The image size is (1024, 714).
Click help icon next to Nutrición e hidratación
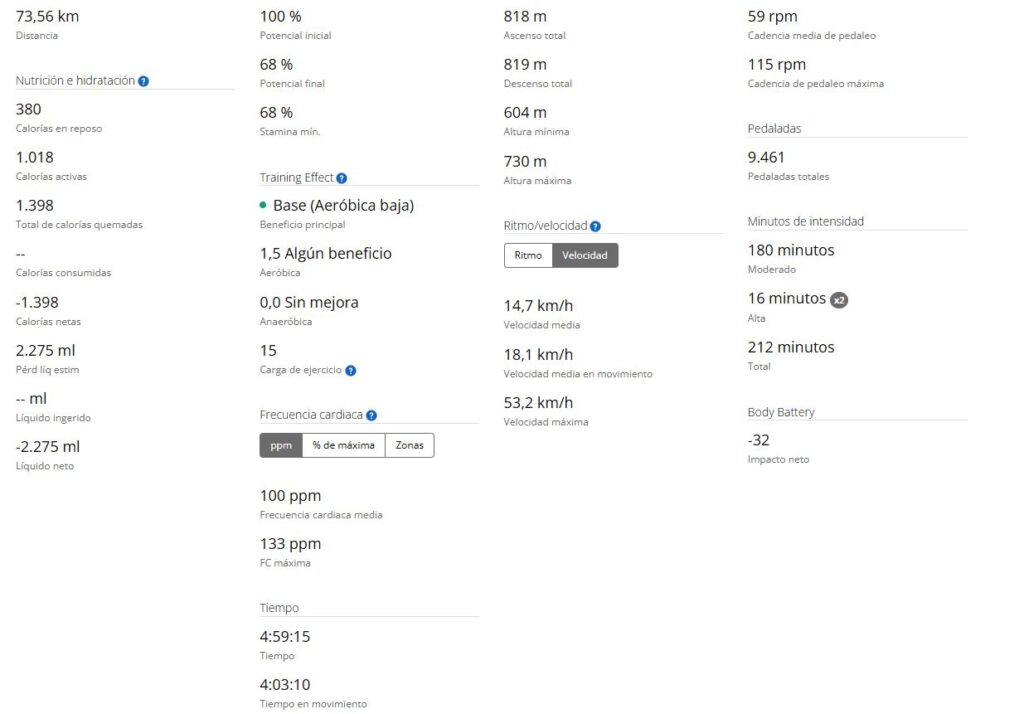coord(144,81)
